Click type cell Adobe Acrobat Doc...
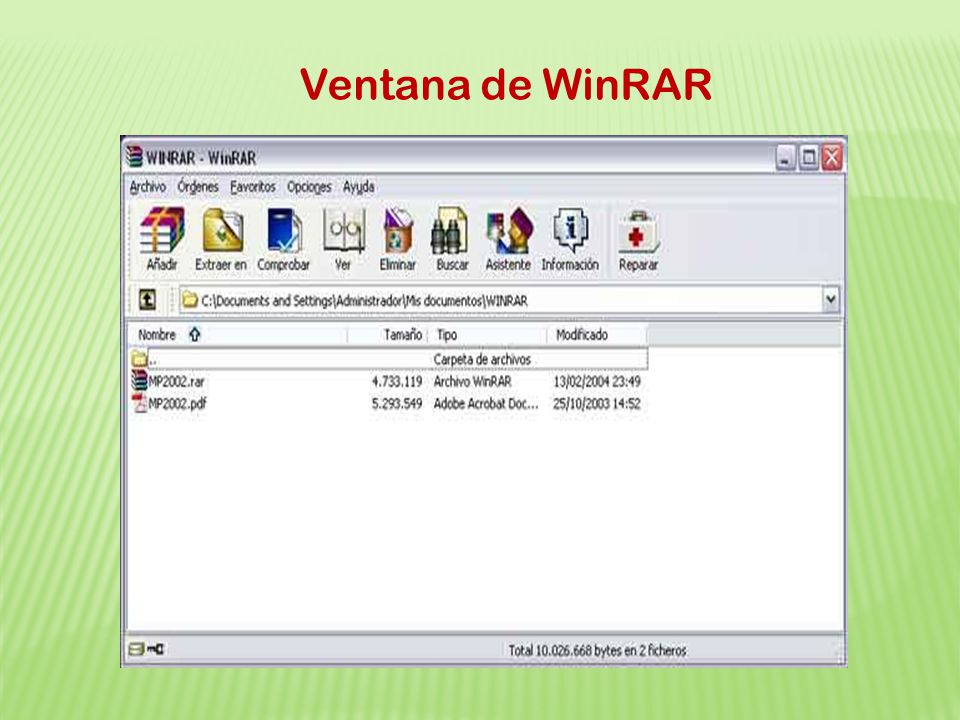Image resolution: width=960 pixels, height=720 pixels. click(486, 404)
